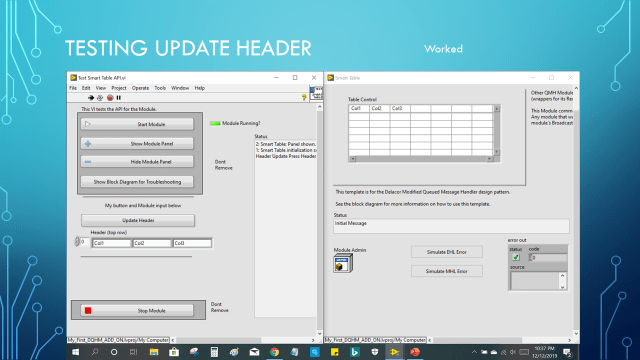Toggle the error out status indicator
640x360 pixels.
click(x=516, y=257)
